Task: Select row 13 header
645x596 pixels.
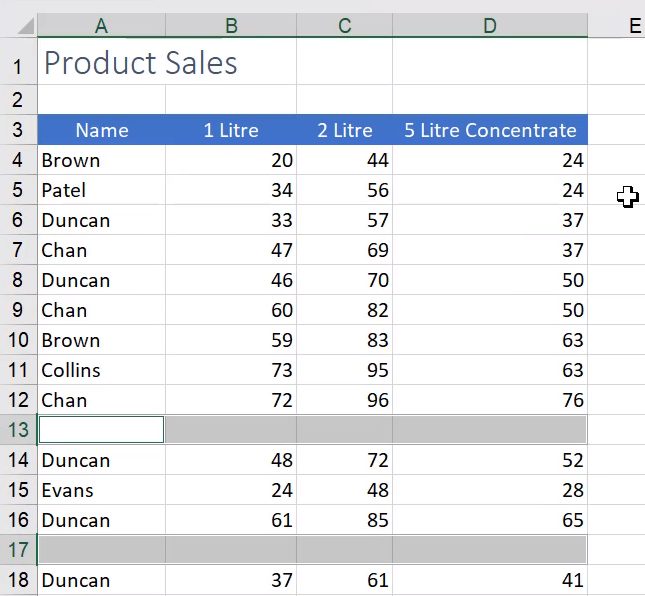Action: pos(18,430)
